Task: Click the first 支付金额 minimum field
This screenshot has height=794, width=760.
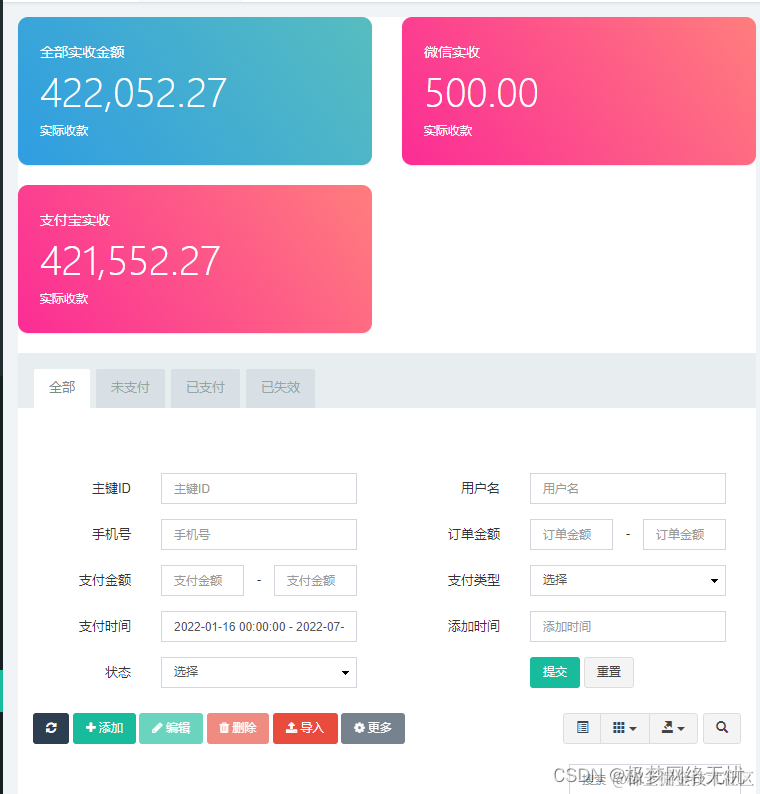Action: tap(203, 581)
